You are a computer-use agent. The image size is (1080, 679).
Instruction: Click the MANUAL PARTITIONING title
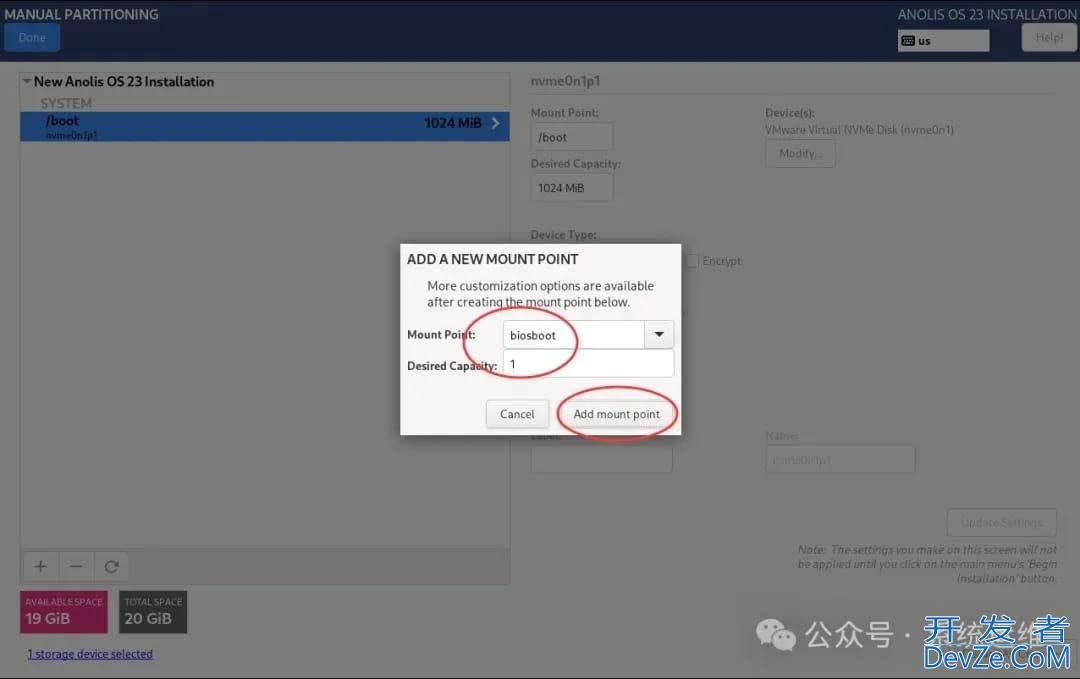(x=81, y=14)
